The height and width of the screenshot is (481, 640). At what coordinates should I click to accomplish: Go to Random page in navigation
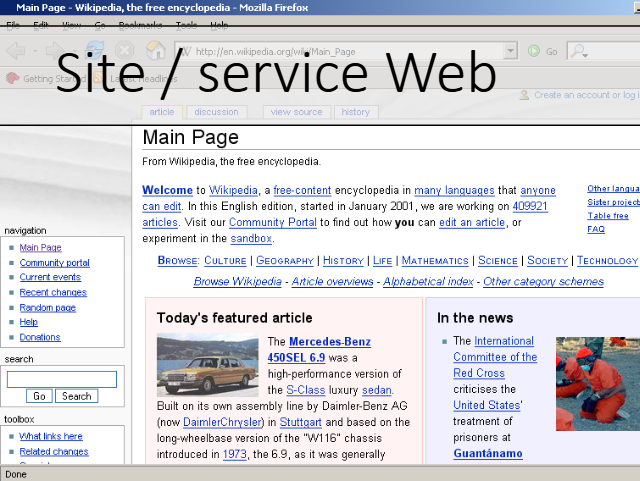point(47,308)
